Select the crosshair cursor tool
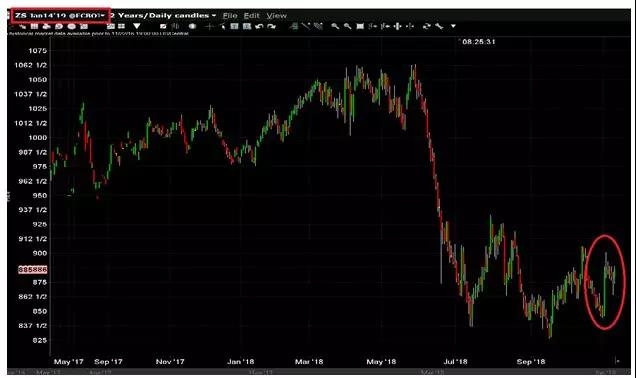The height and width of the screenshot is (378, 636). (x=209, y=26)
